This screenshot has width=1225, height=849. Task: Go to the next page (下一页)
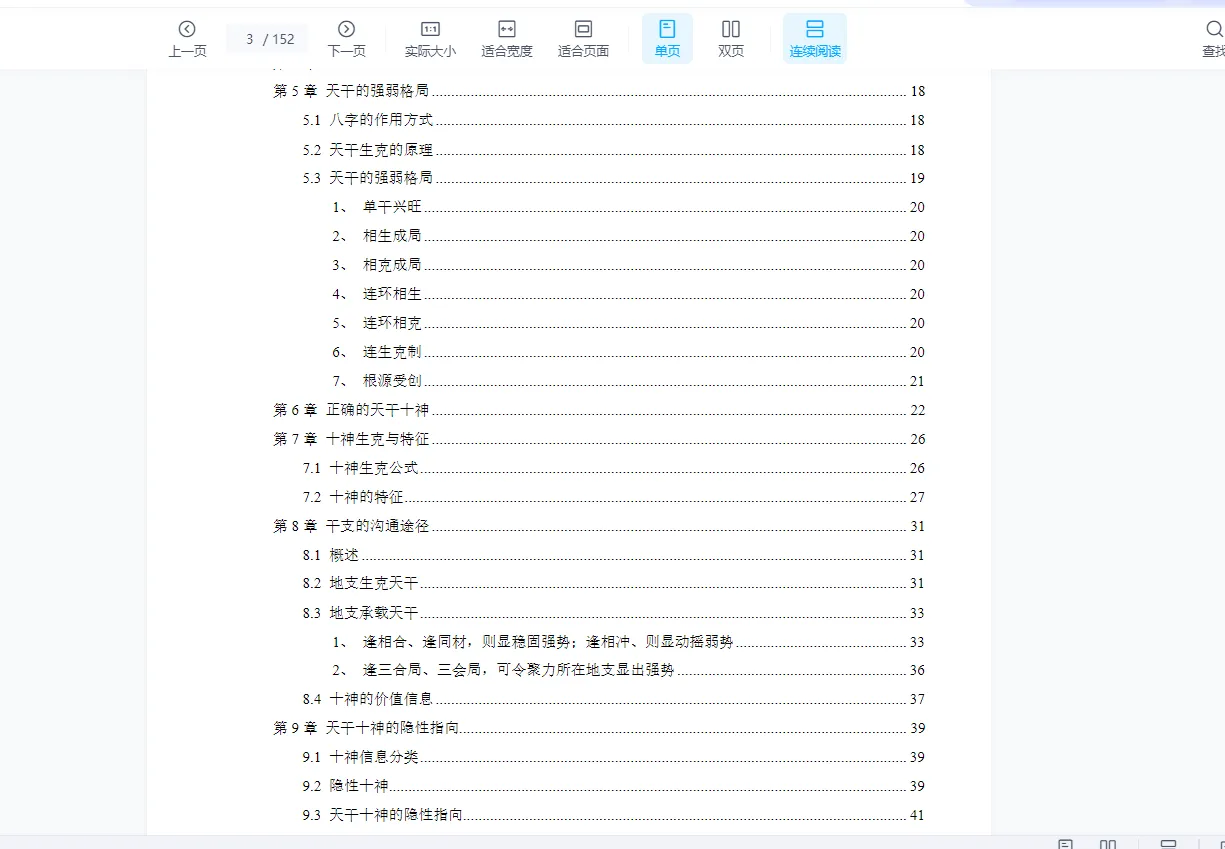click(346, 39)
